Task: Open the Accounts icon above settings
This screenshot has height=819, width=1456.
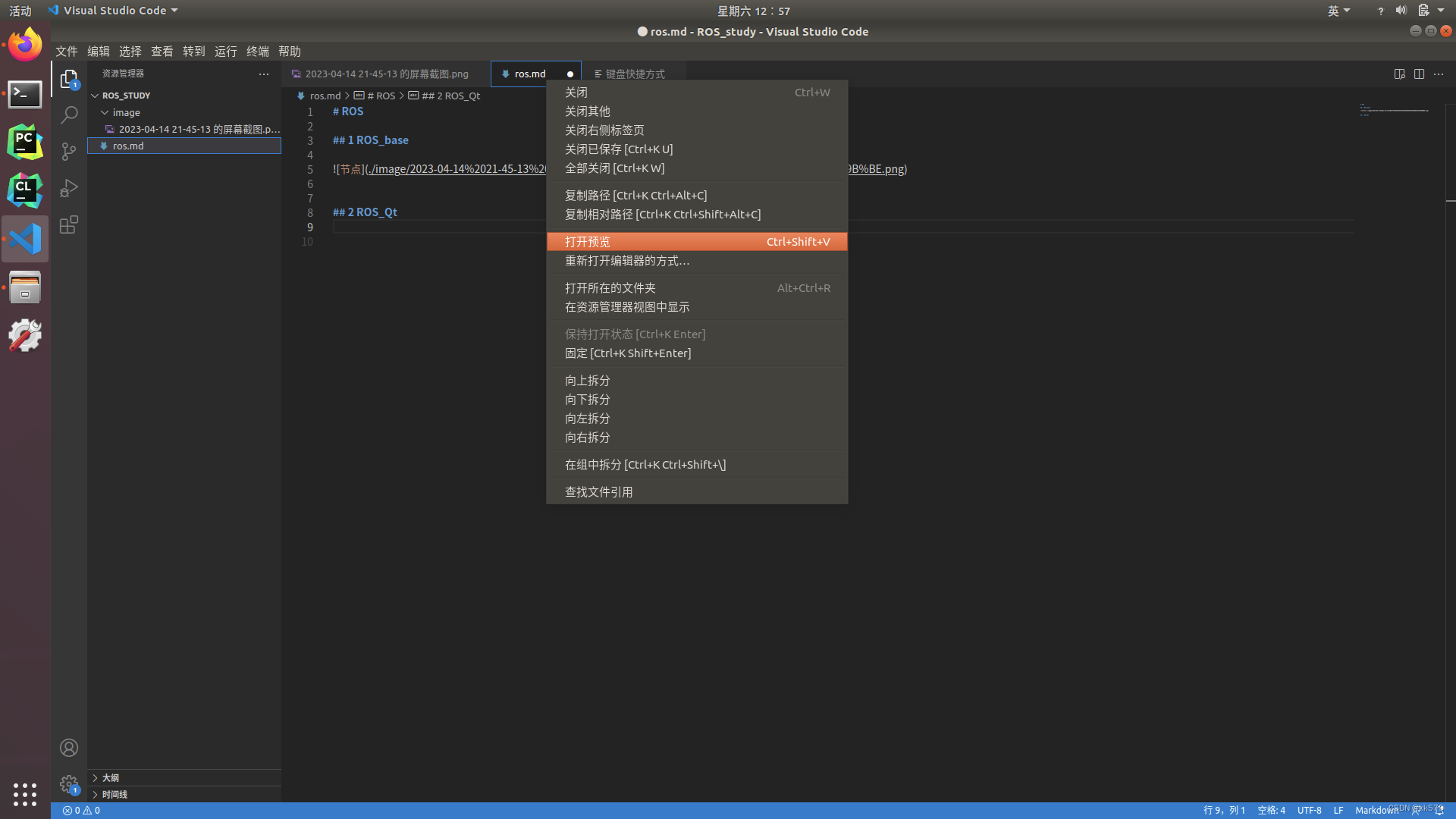Action: pyautogui.click(x=69, y=748)
